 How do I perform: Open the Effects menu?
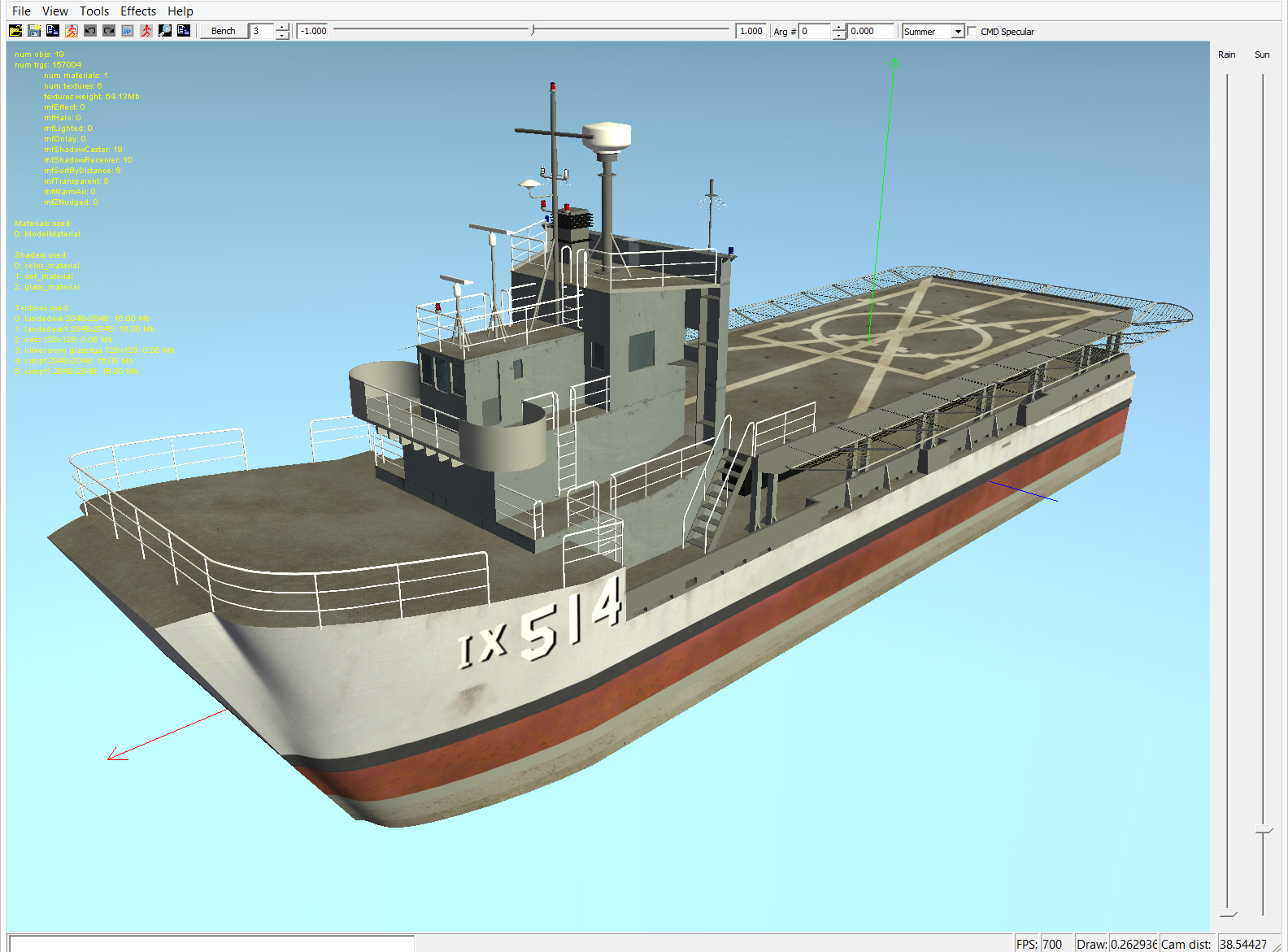tap(138, 11)
